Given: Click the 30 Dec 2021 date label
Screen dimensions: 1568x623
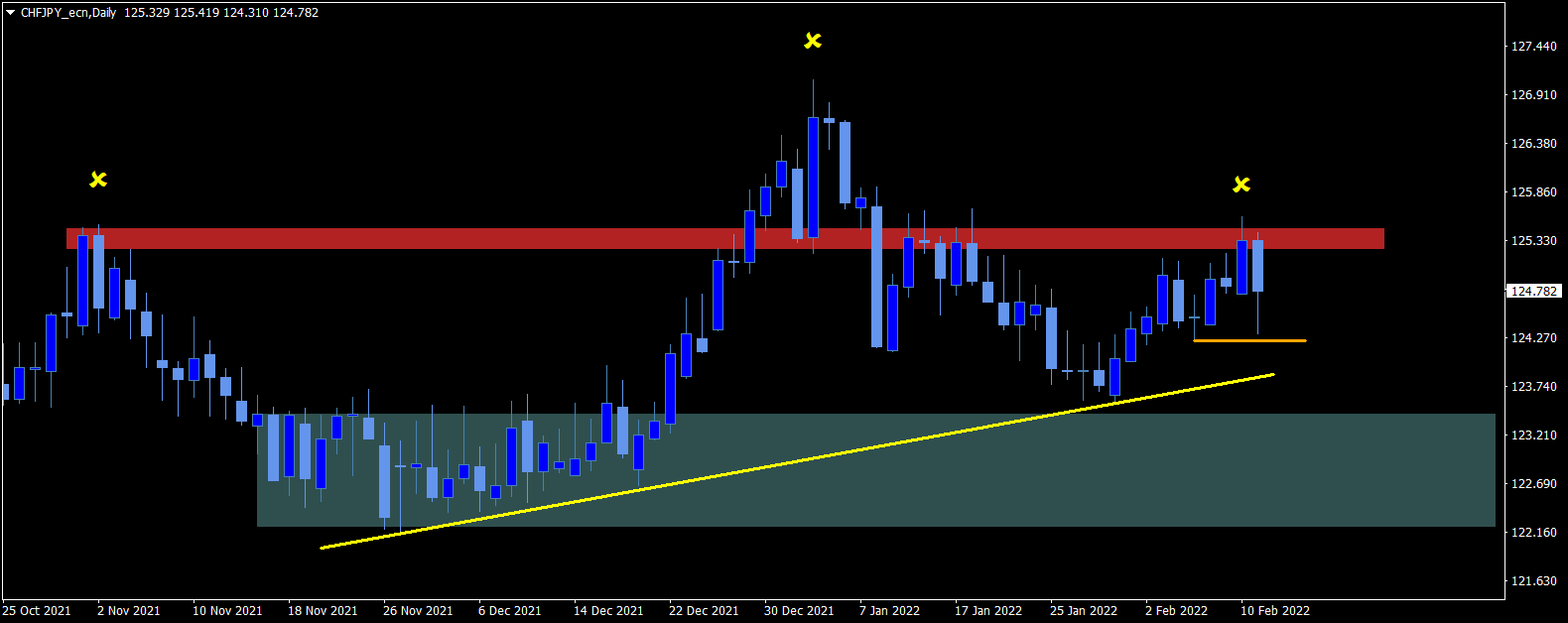Looking at the screenshot, I should pyautogui.click(x=799, y=611).
